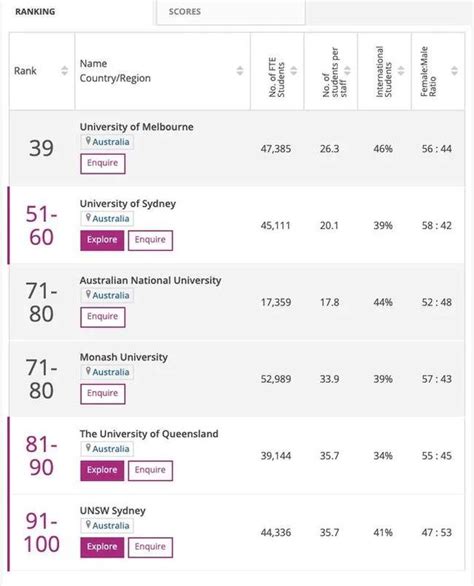The image size is (474, 586).
Task: Explore University of Sydney
Action: 102,240
